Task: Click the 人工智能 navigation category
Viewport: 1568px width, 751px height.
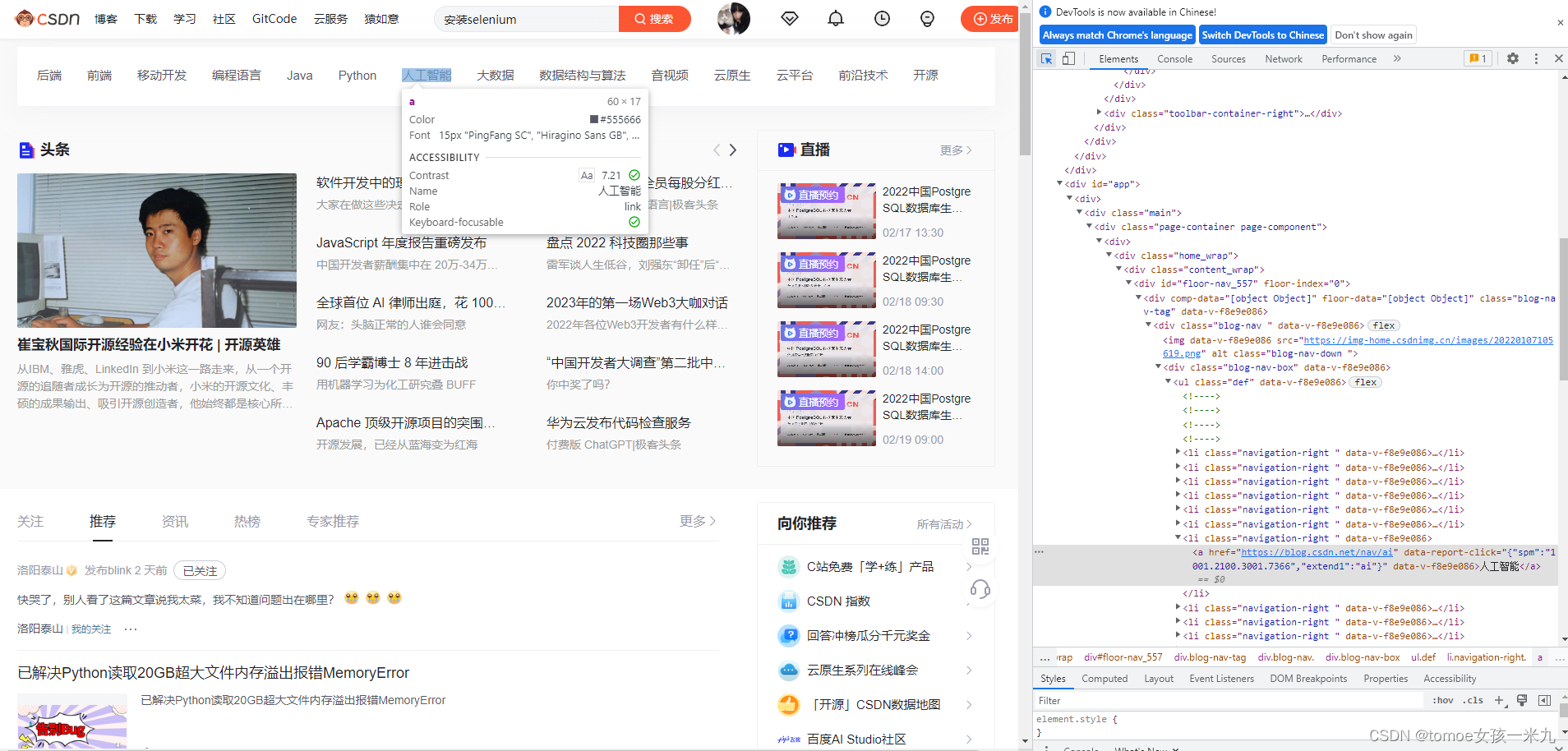Action: click(x=427, y=75)
